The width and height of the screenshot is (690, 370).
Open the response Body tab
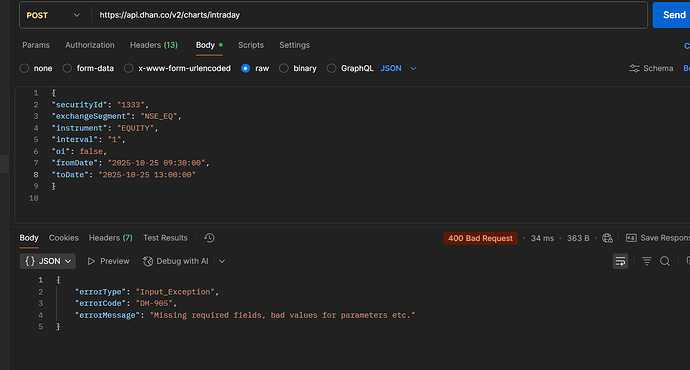coord(29,238)
